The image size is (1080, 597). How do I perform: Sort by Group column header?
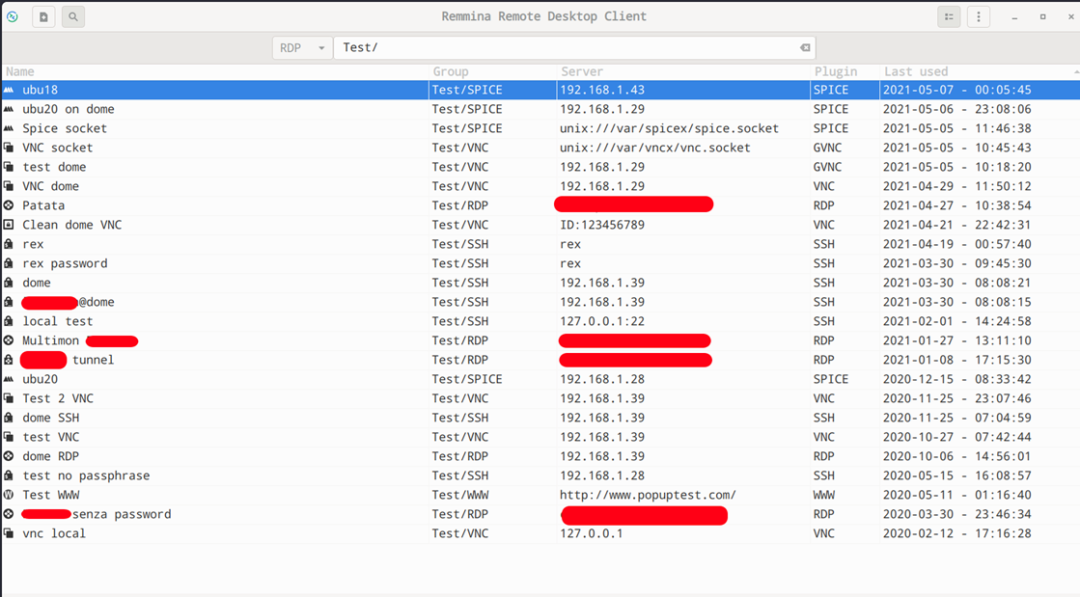[450, 72]
